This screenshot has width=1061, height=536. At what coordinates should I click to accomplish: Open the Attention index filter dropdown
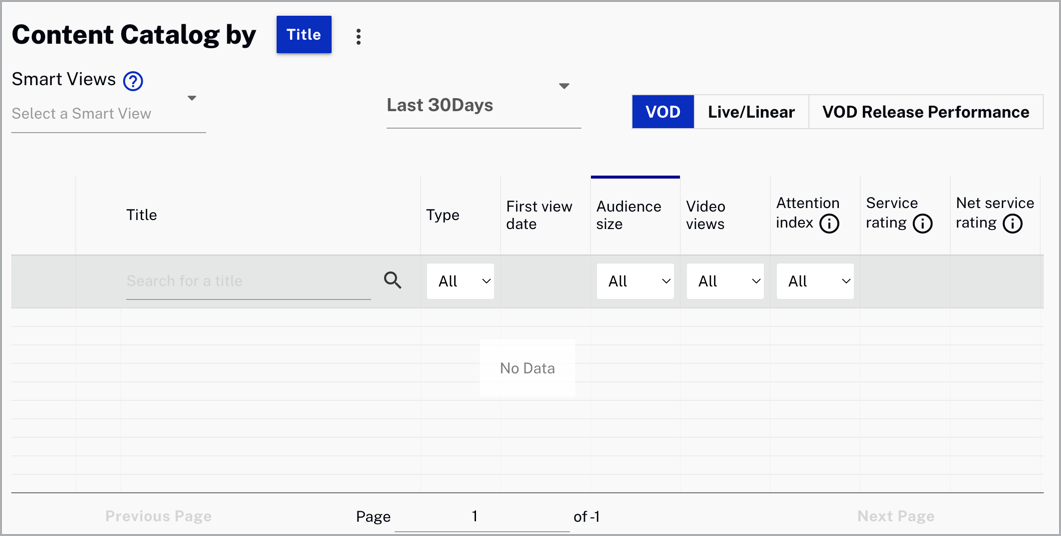(x=815, y=281)
